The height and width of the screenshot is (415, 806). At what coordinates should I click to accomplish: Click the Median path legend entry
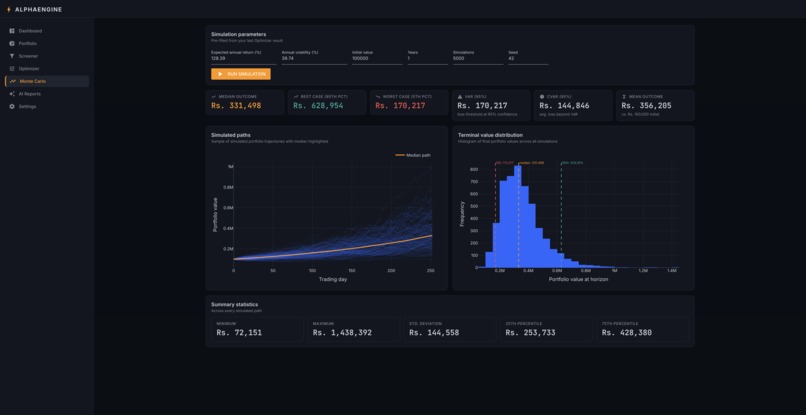click(413, 155)
